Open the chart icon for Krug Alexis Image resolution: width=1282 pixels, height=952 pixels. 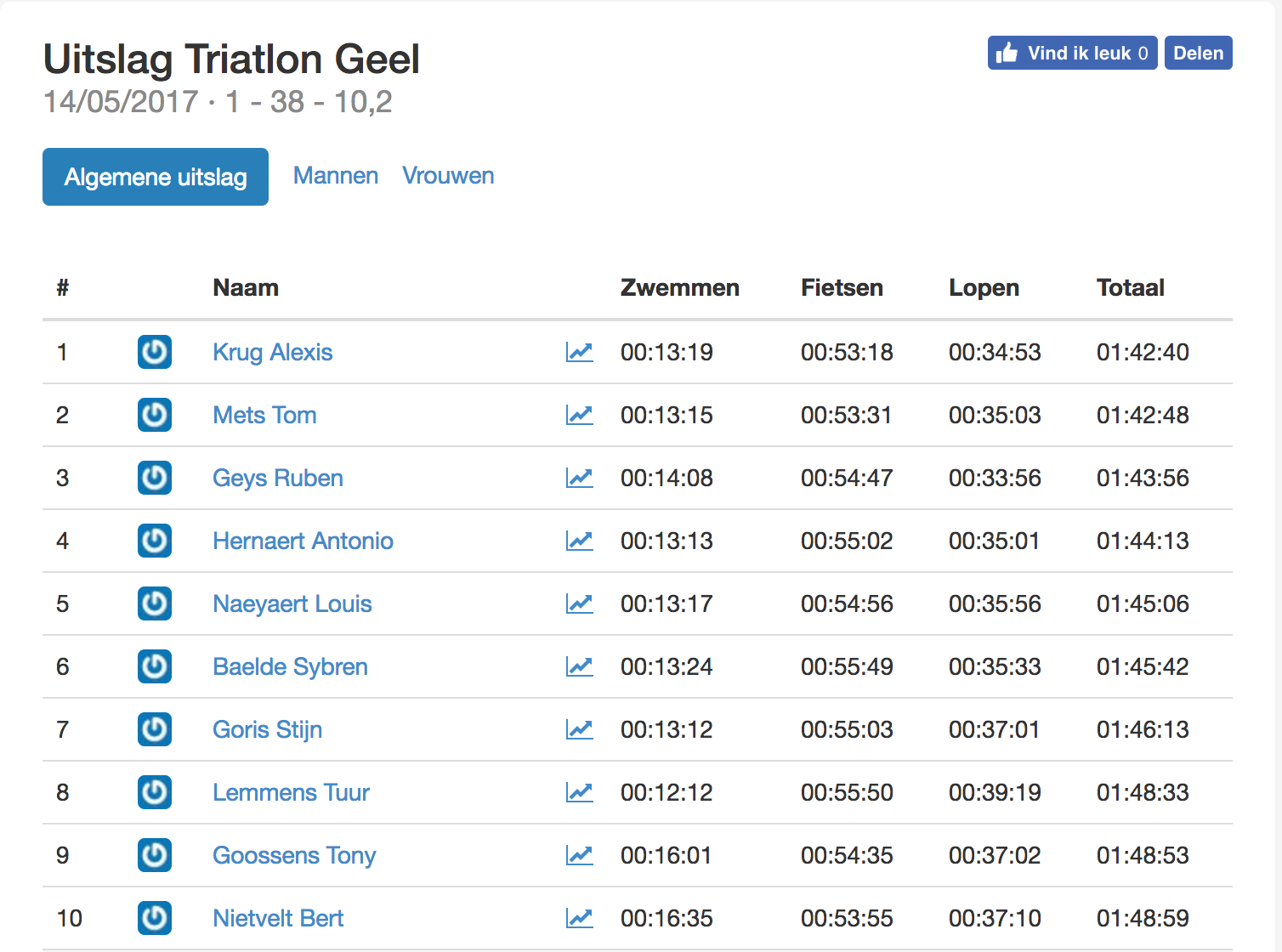580,352
